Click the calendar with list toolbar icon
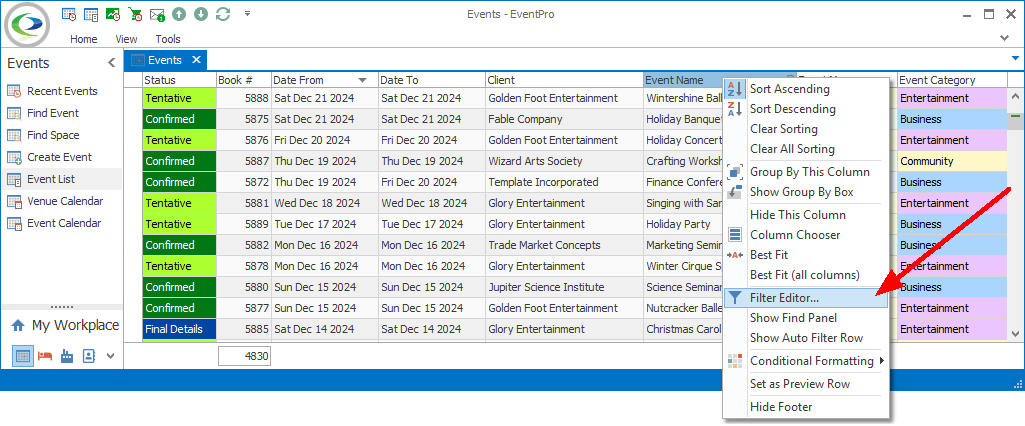Screen dimensions: 1025x426 tap(91, 14)
